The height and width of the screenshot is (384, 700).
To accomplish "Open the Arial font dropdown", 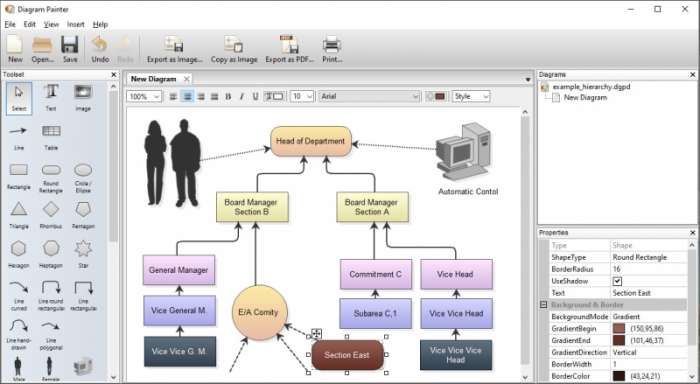I will click(x=369, y=96).
